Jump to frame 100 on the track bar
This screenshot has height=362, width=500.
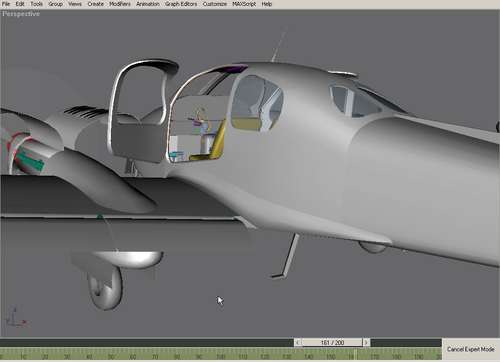[x=221, y=357]
